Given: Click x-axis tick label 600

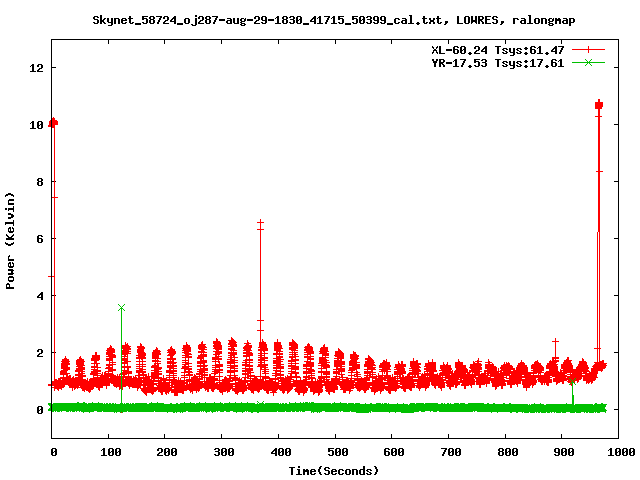Looking at the screenshot, I should (394, 452).
